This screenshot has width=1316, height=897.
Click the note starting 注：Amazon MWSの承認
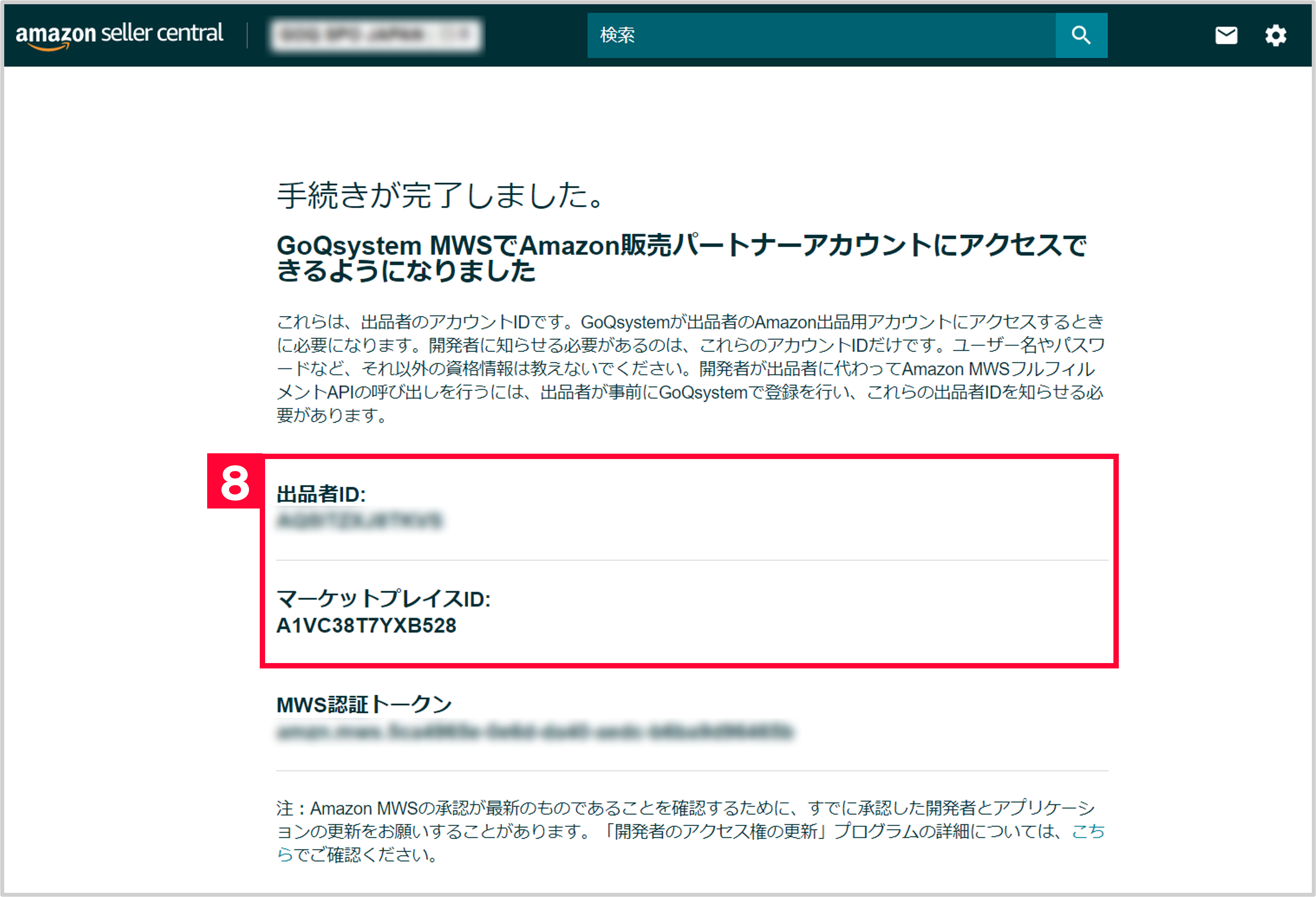tap(691, 831)
